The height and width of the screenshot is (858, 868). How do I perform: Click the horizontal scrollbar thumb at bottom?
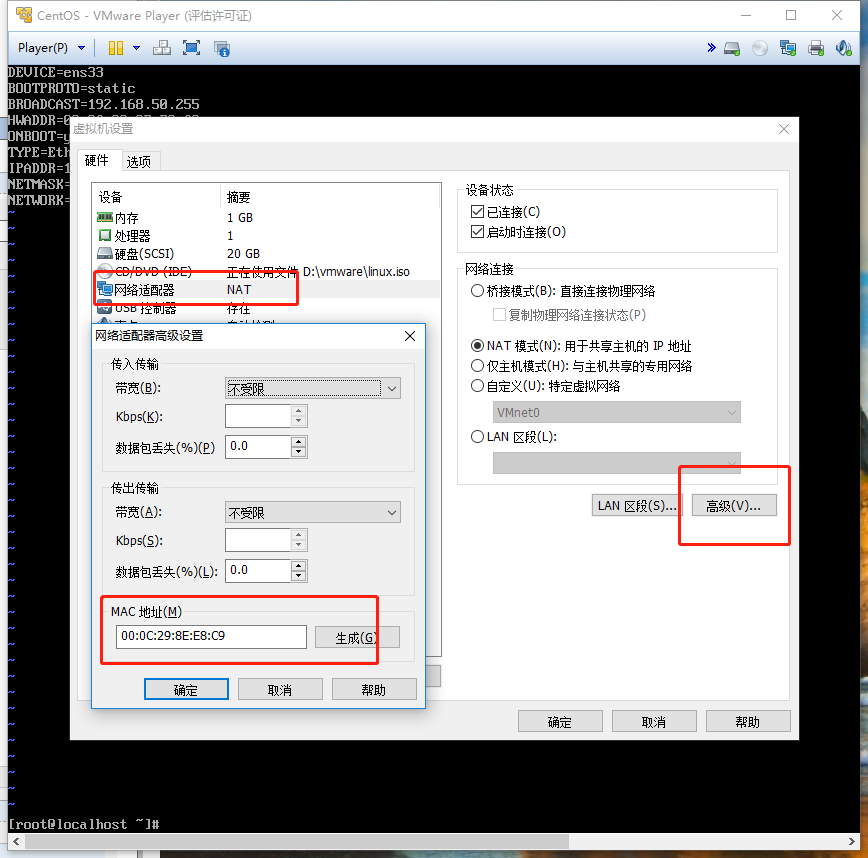pyautogui.click(x=297, y=841)
